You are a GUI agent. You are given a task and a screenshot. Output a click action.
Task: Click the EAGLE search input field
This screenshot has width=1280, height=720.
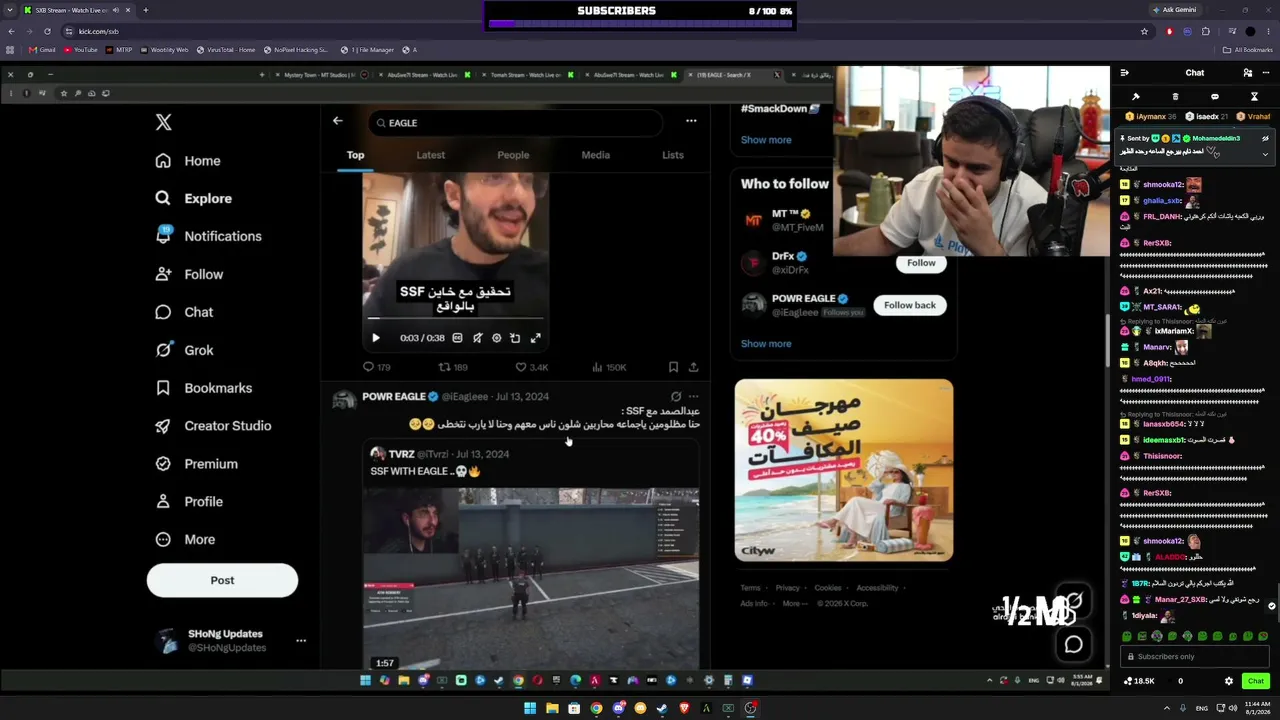pyautogui.click(x=515, y=123)
